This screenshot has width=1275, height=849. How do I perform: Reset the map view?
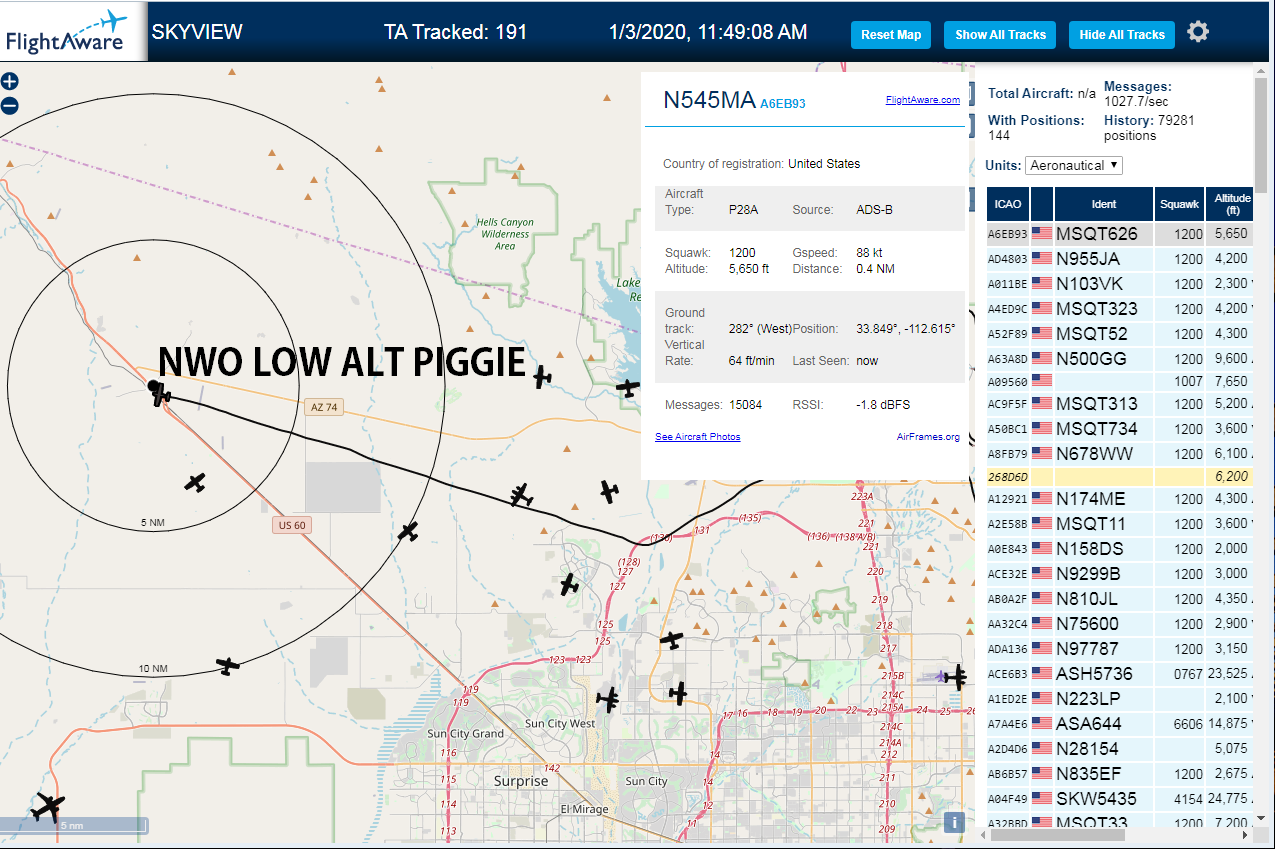tap(891, 35)
